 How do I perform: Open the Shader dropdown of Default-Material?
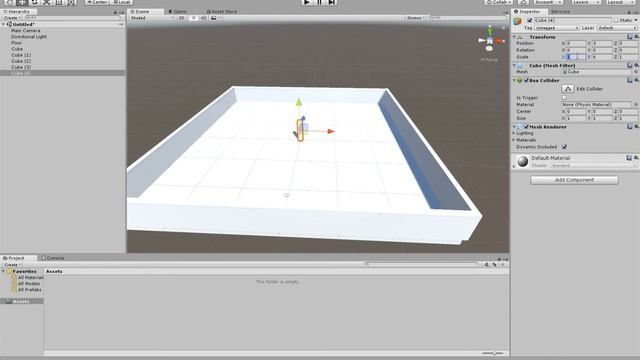tap(593, 165)
